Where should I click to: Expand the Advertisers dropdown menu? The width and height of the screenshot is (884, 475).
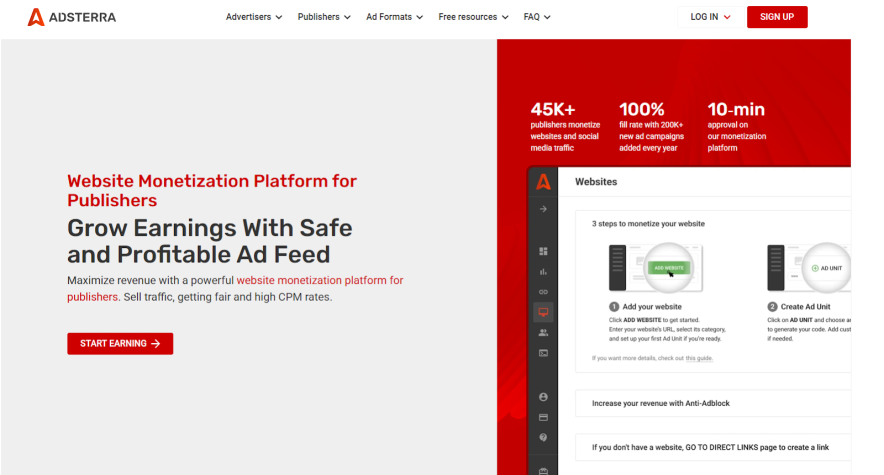(x=254, y=17)
